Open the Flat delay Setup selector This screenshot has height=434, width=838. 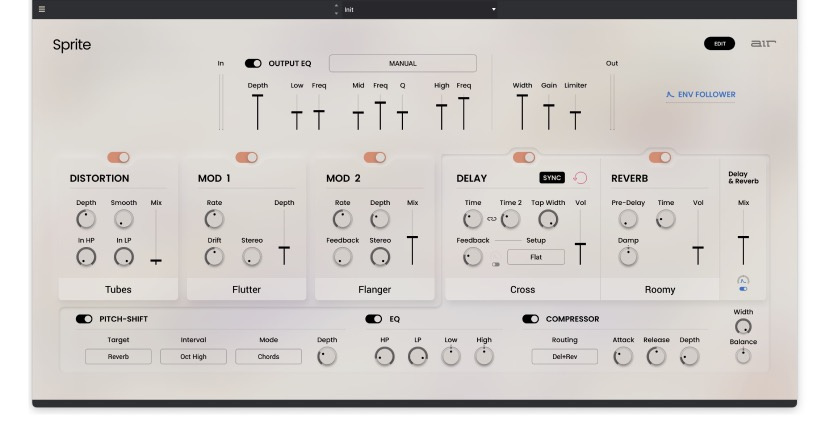pos(536,257)
